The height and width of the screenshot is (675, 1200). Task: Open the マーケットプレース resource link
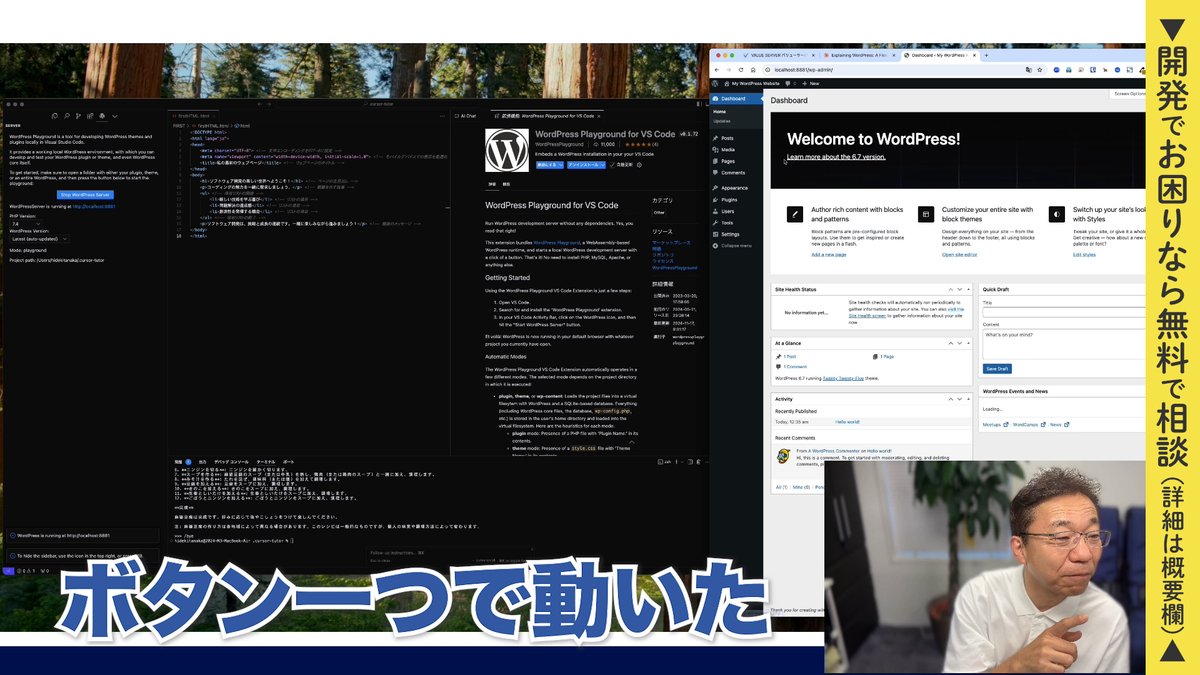(672, 243)
